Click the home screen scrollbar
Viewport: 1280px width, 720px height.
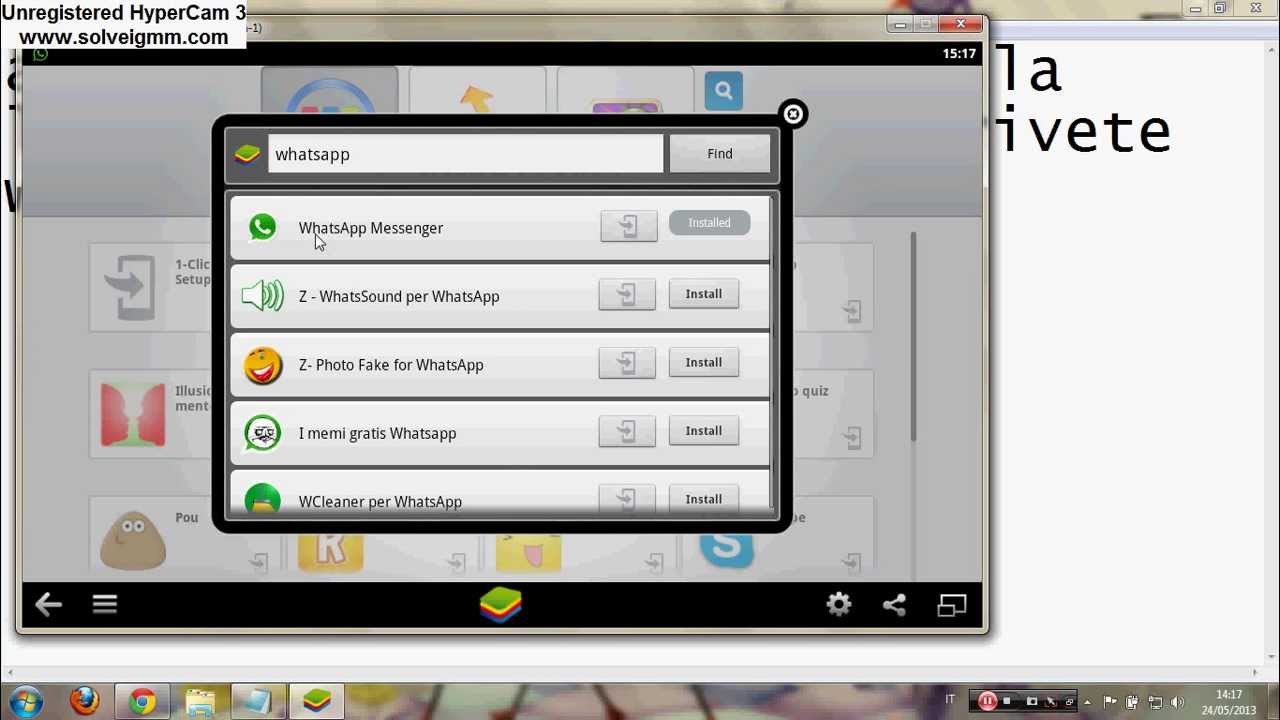pos(913,337)
